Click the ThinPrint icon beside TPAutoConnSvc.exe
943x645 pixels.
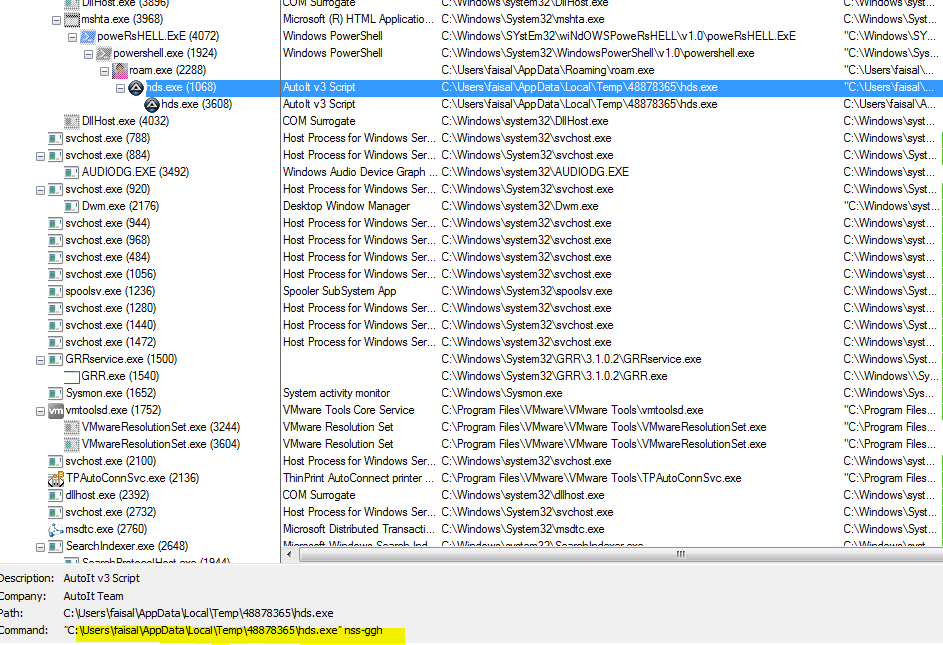tap(55, 477)
